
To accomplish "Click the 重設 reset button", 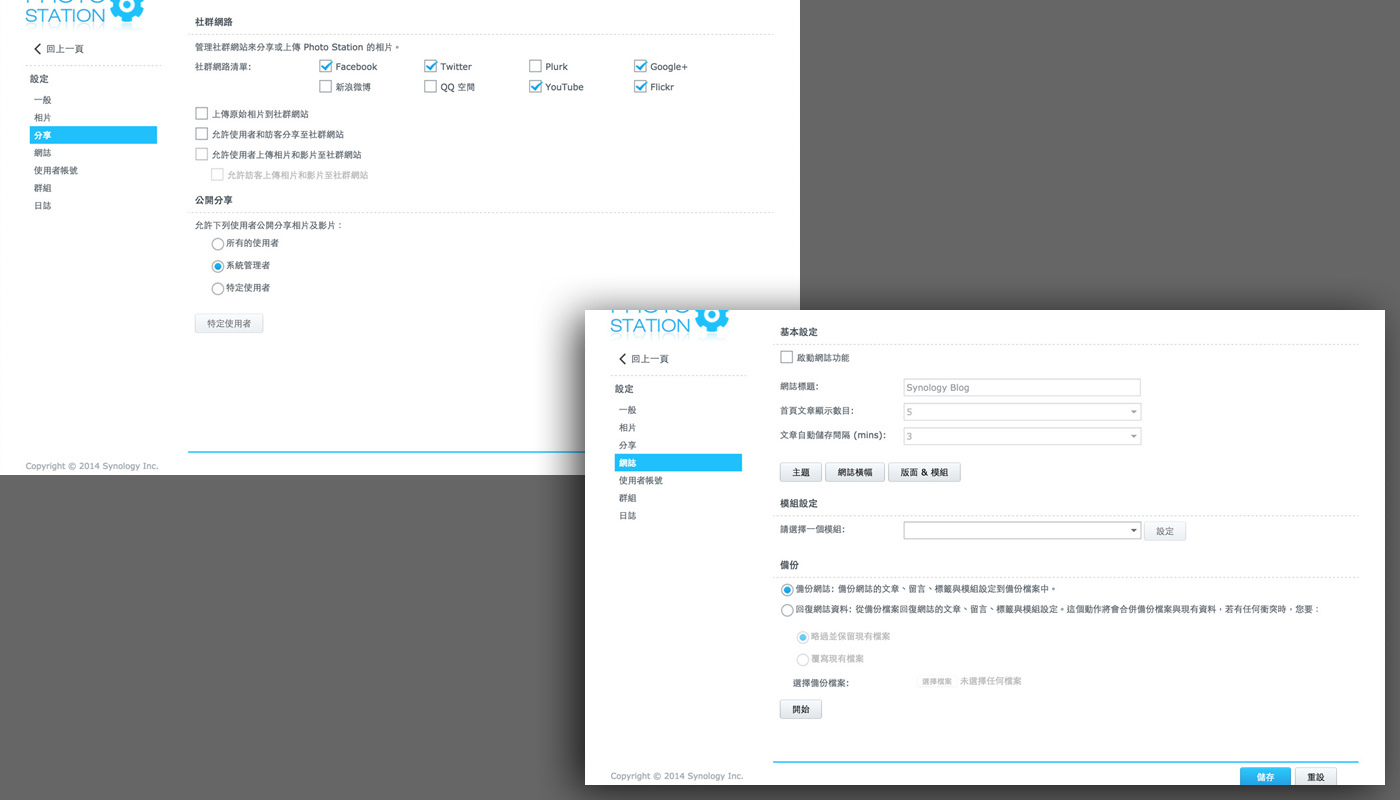I will coord(1316,777).
